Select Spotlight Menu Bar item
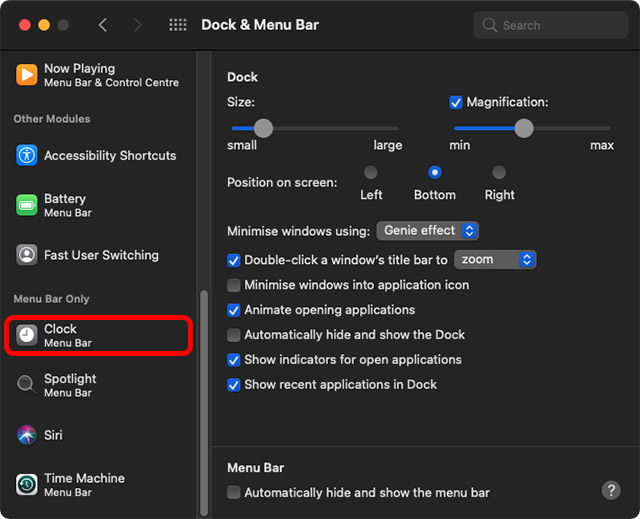This screenshot has height=519, width=640. (x=98, y=385)
